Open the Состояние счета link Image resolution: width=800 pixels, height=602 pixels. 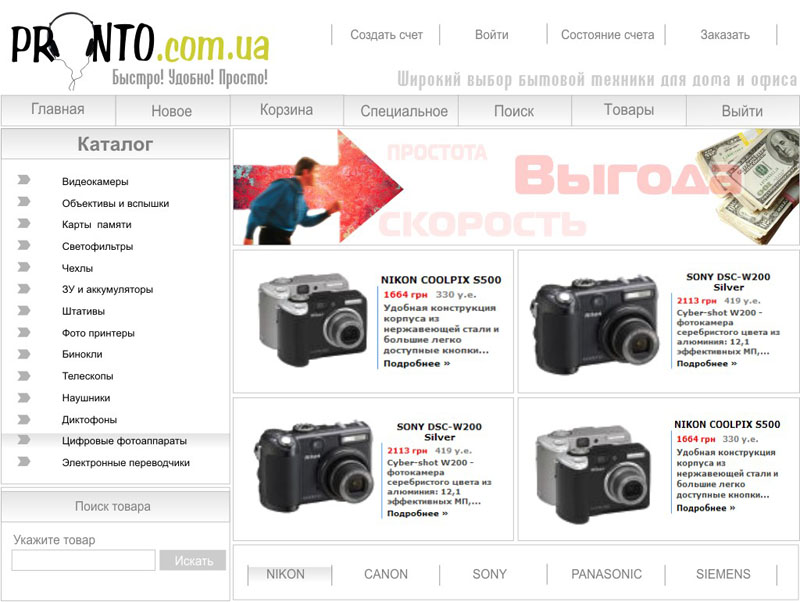(608, 35)
